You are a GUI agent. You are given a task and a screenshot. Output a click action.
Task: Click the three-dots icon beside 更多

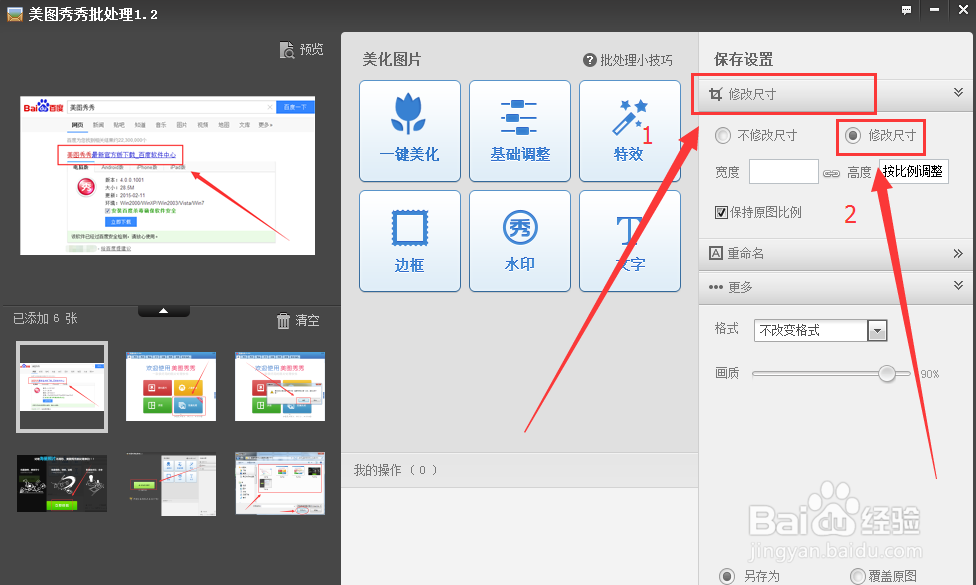pyautogui.click(x=716, y=287)
